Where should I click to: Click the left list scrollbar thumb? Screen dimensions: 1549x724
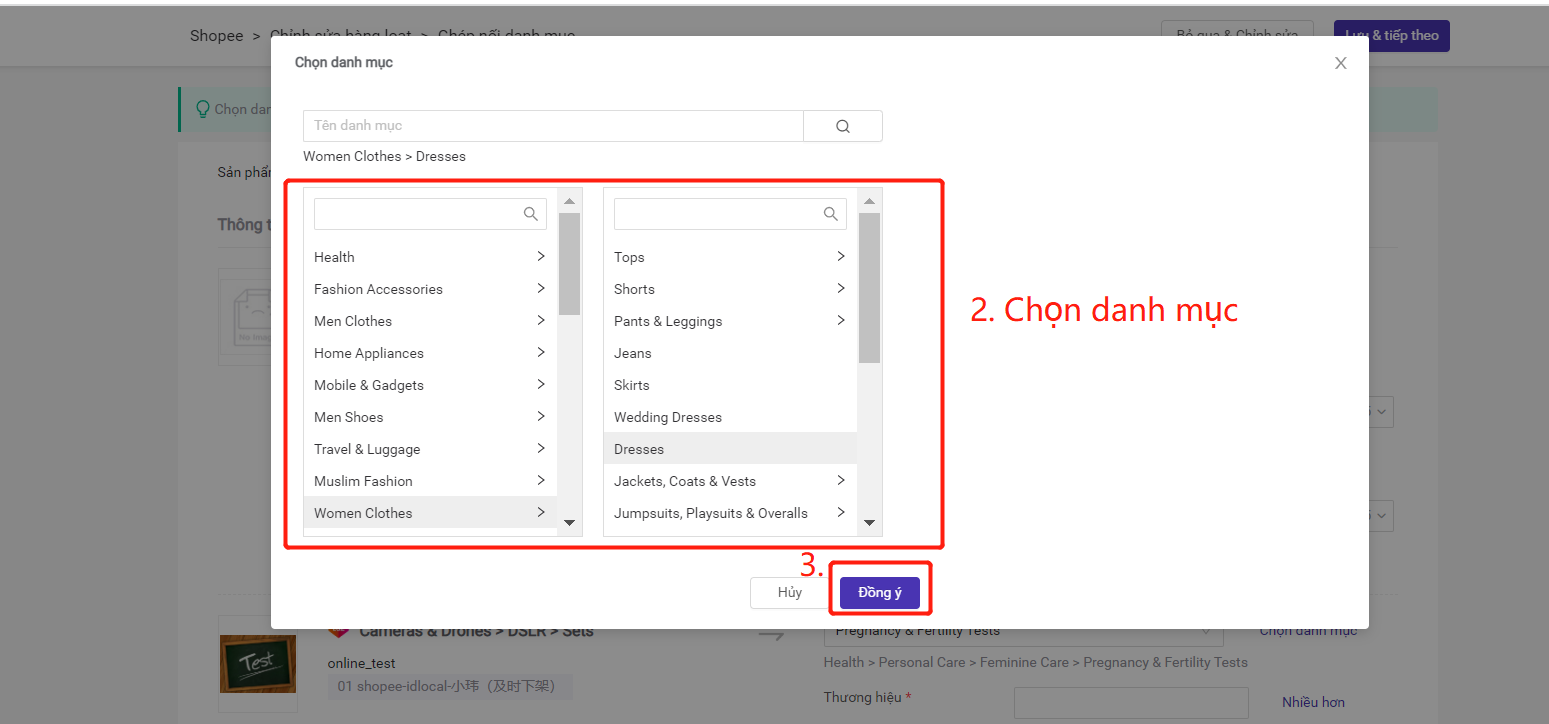click(569, 264)
